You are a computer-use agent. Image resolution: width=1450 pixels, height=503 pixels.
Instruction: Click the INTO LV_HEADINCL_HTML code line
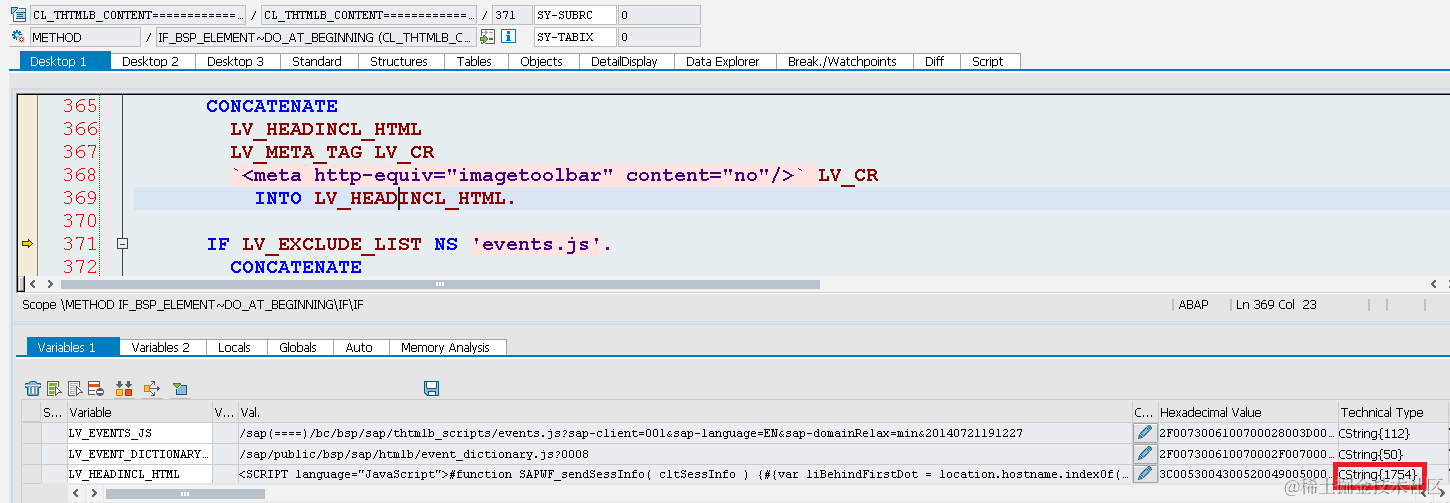(385, 198)
